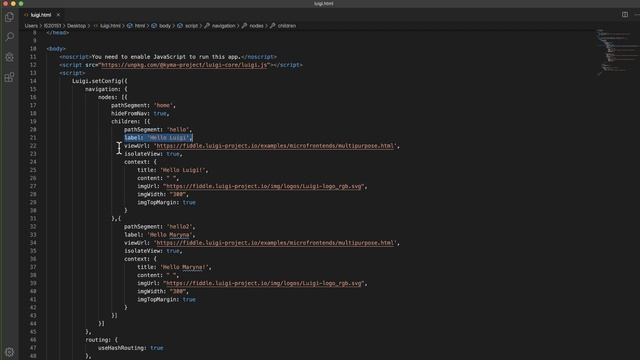
Task: Click "title: 'Hello Luigi!'" on line 25
Action: [x=172, y=170]
